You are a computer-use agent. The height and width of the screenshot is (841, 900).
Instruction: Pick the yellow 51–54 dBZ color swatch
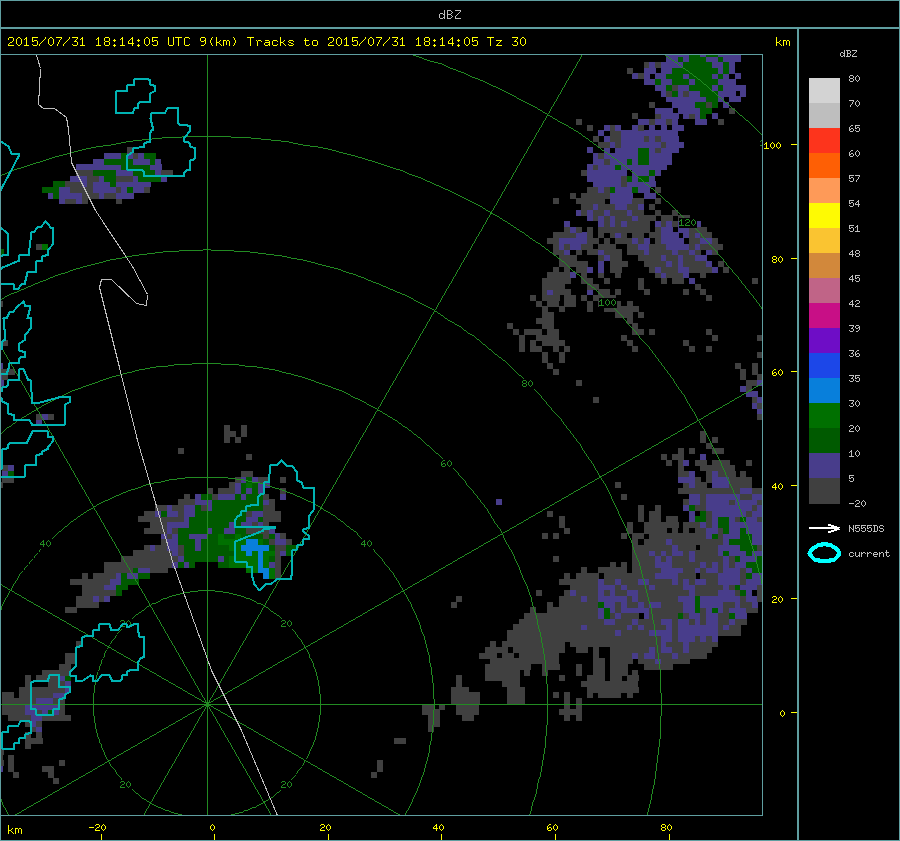824,216
